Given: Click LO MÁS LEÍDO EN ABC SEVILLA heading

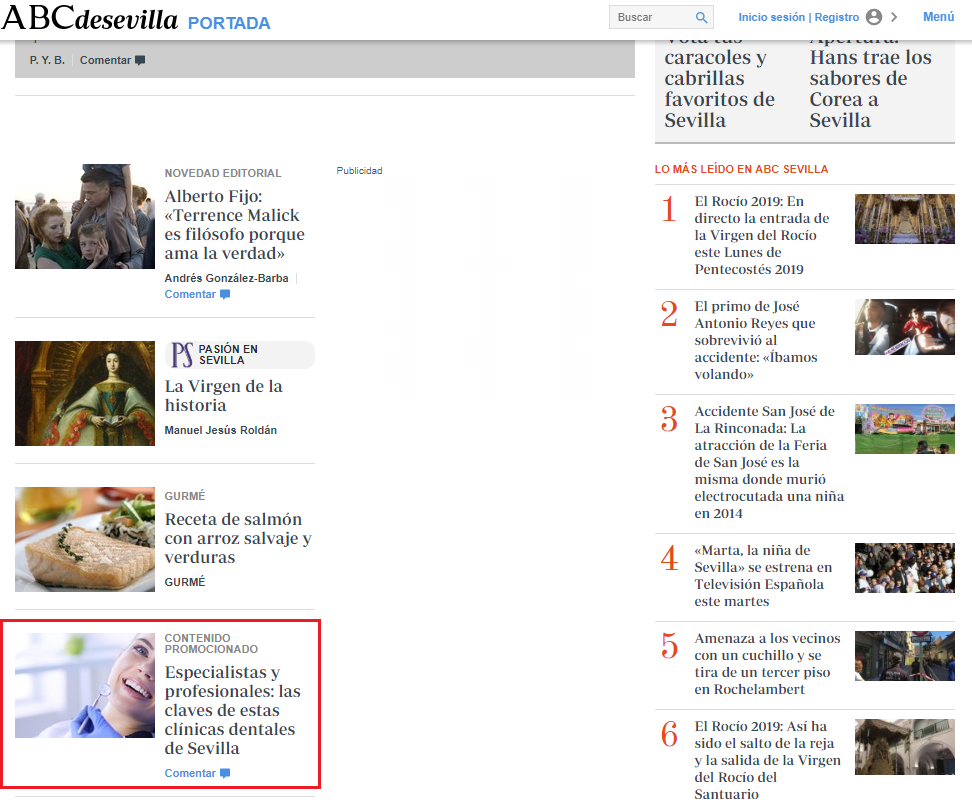Looking at the screenshot, I should click(x=741, y=169).
